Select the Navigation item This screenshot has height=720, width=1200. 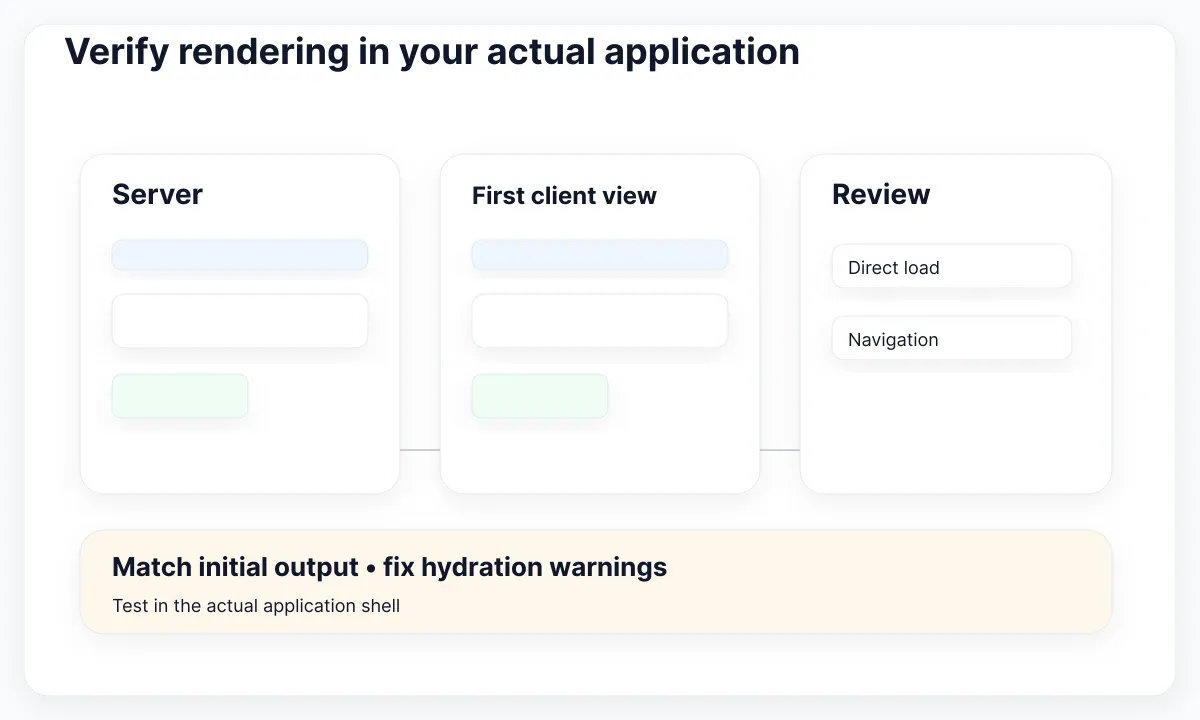tap(952, 339)
